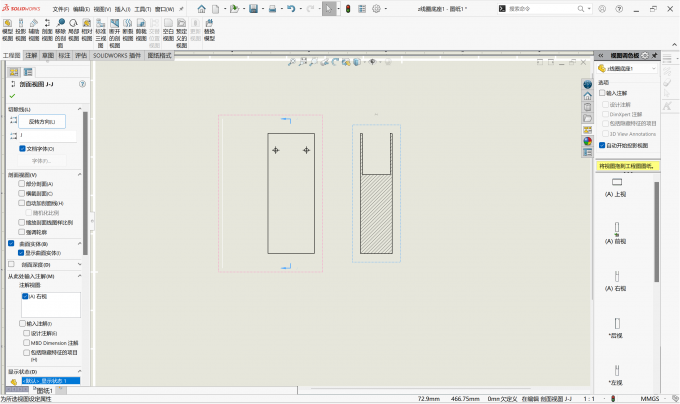Viewport: 680px width, 404px height.
Task: Click the 反转方向 (Flip Direction) button
Action: (42, 122)
